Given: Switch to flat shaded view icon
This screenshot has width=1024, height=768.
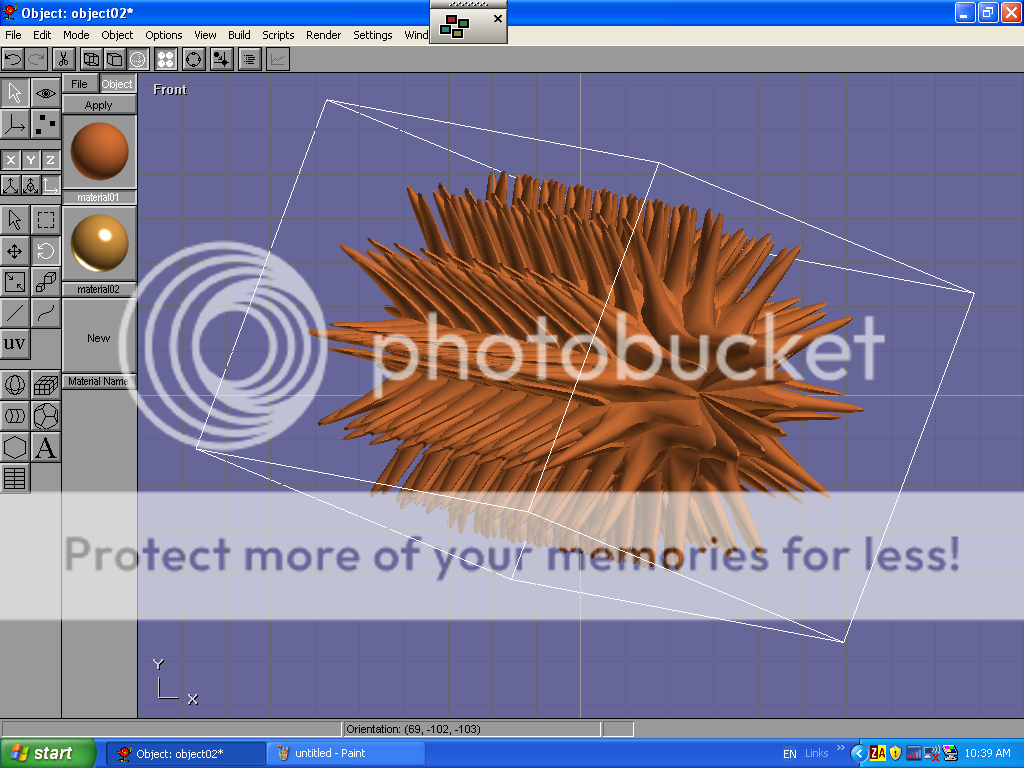Looking at the screenshot, I should tap(114, 59).
